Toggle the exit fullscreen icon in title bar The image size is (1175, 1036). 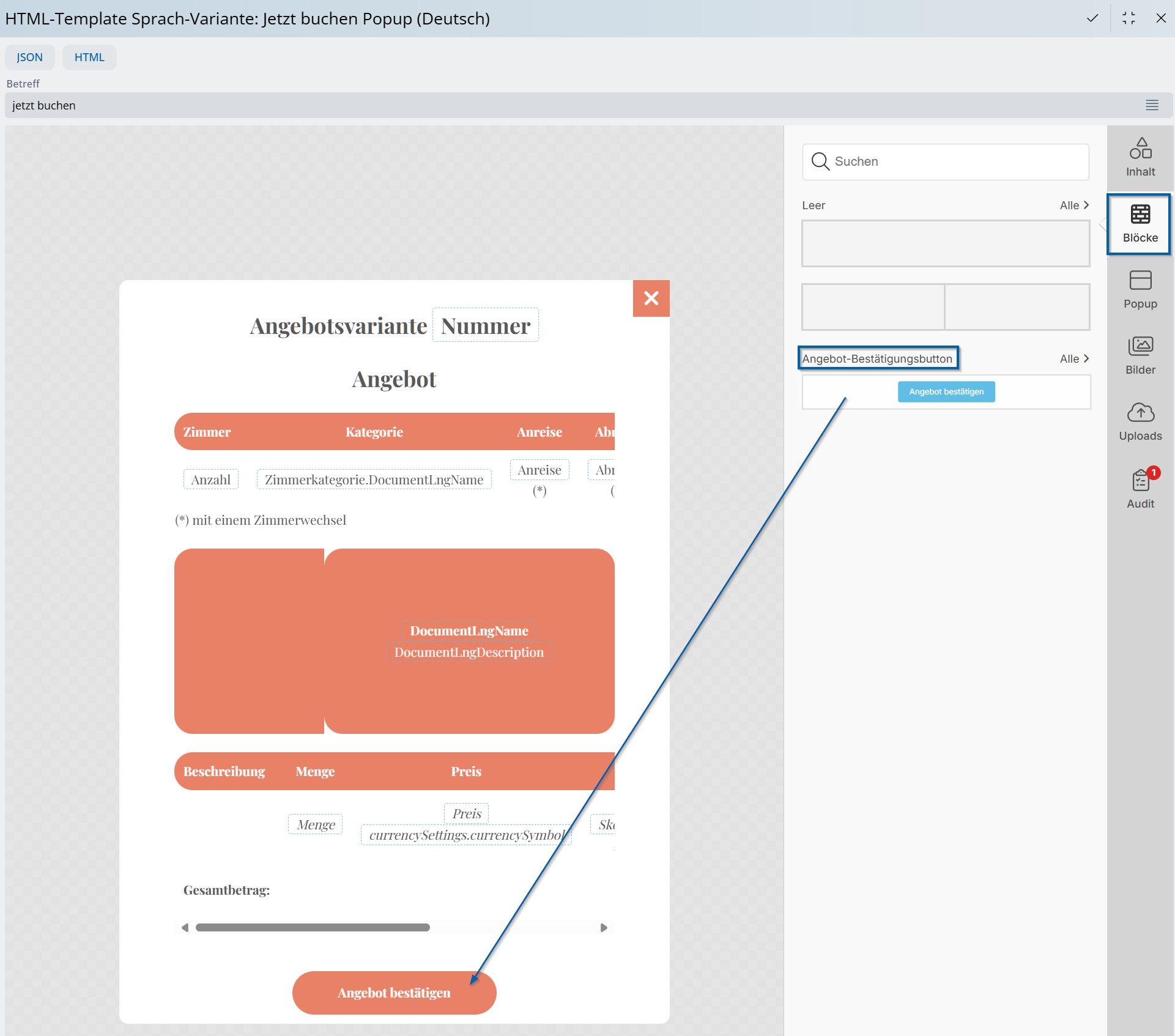tap(1129, 18)
